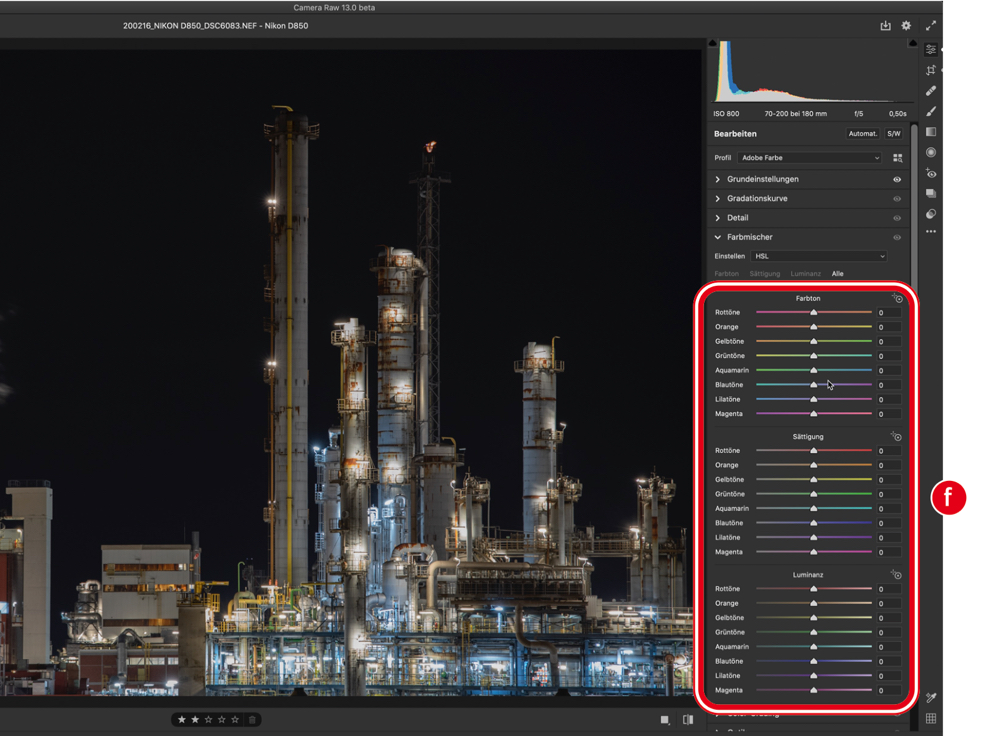1000x736 pixels.
Task: Toggle Grundeinstellungen panel visibility eye
Action: point(897,180)
